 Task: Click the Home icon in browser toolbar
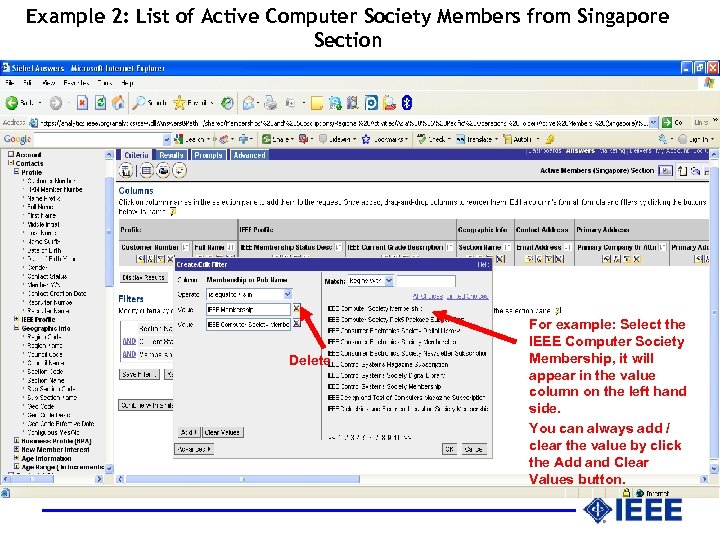118,103
